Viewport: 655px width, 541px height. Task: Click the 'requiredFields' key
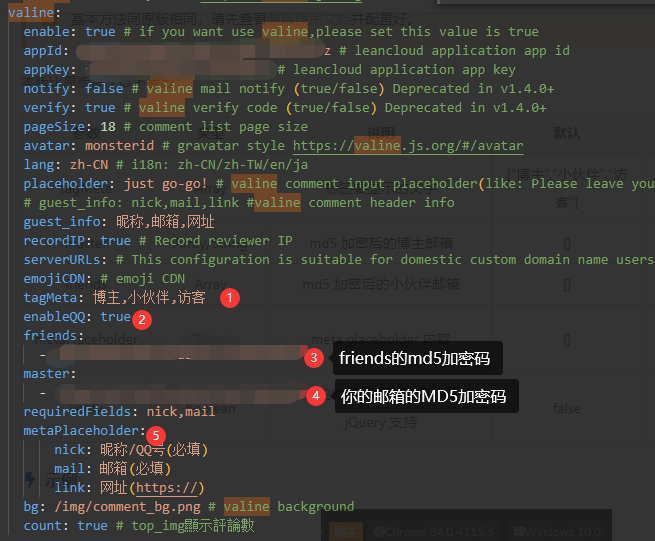click(x=77, y=411)
